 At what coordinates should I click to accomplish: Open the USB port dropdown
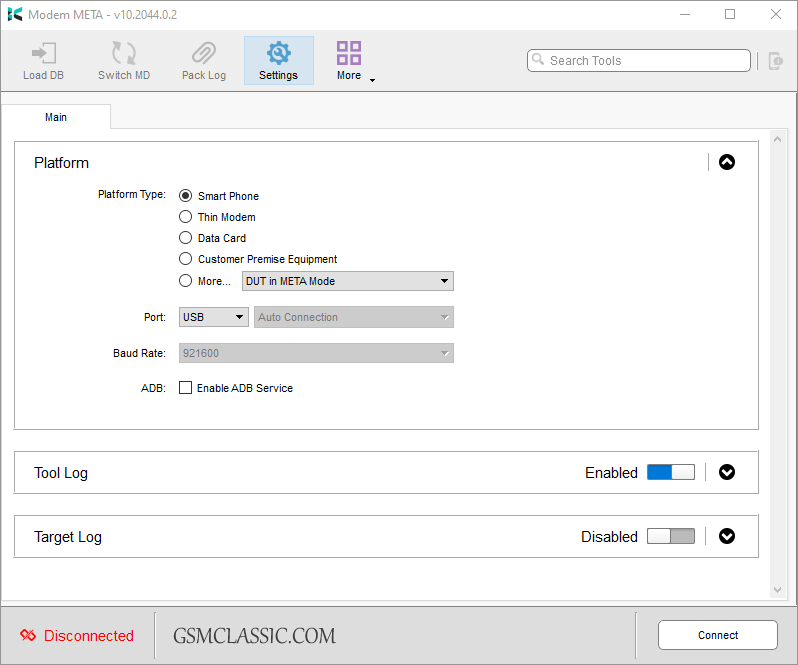(214, 317)
